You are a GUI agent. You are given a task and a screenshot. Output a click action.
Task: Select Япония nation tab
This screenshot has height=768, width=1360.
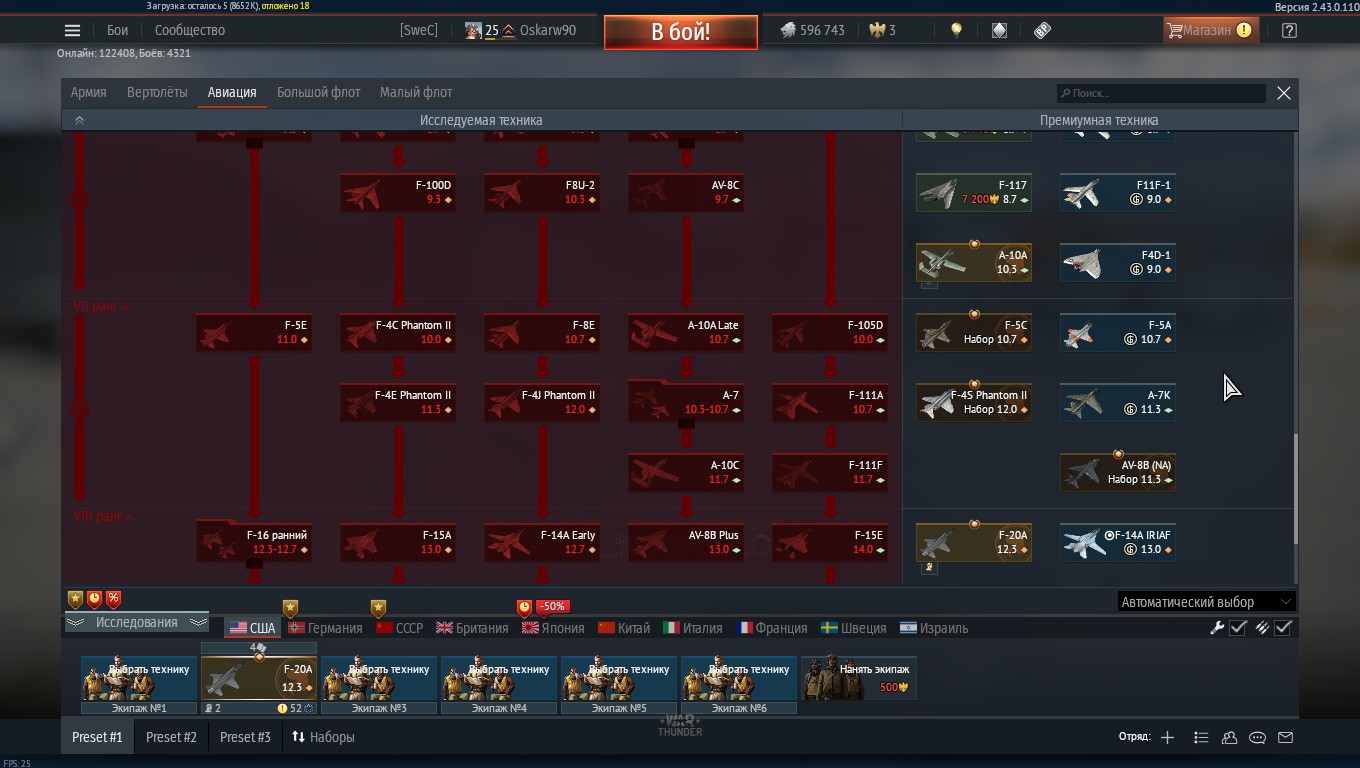(x=554, y=628)
